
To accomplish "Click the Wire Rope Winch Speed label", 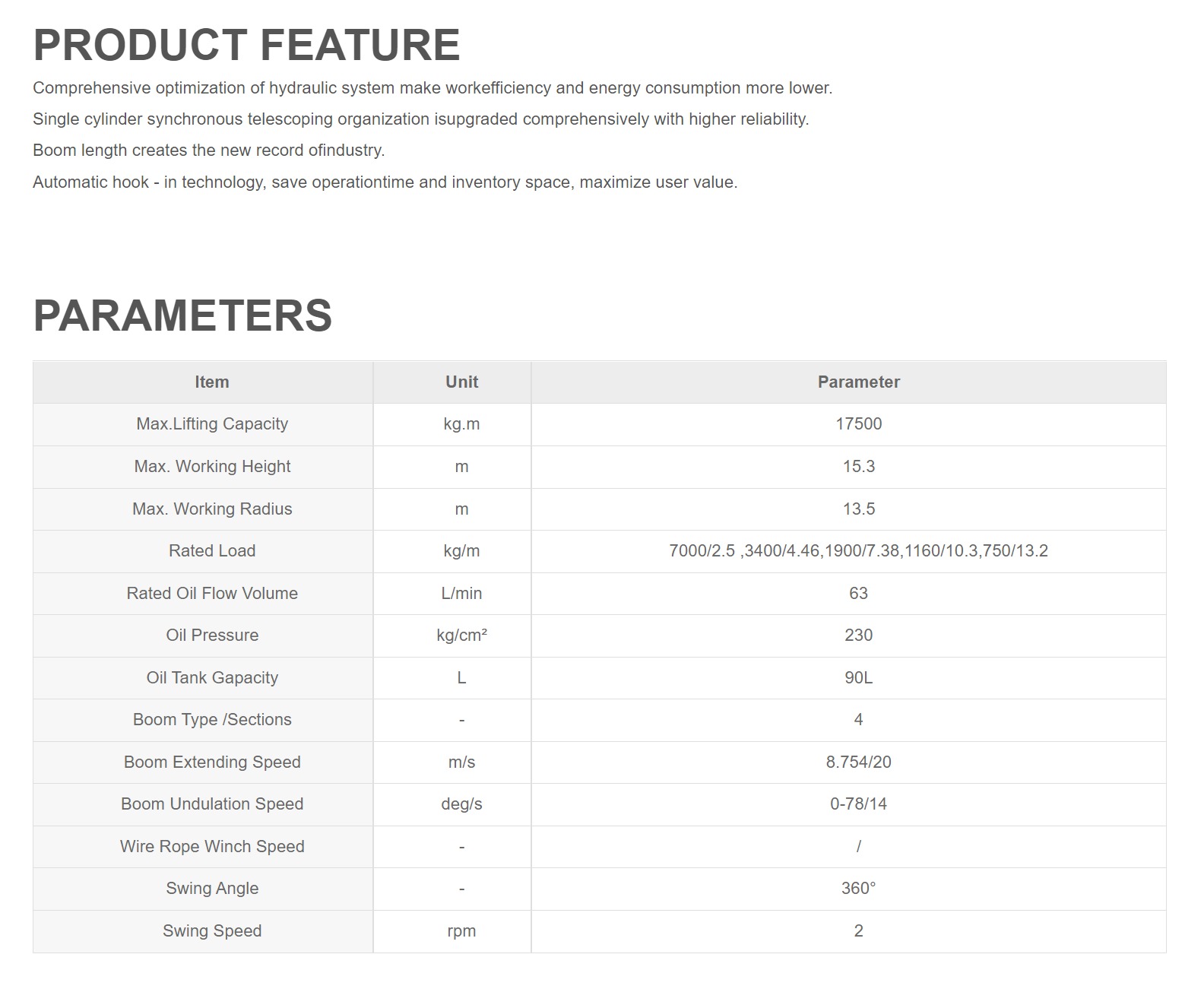I will pos(212,847).
